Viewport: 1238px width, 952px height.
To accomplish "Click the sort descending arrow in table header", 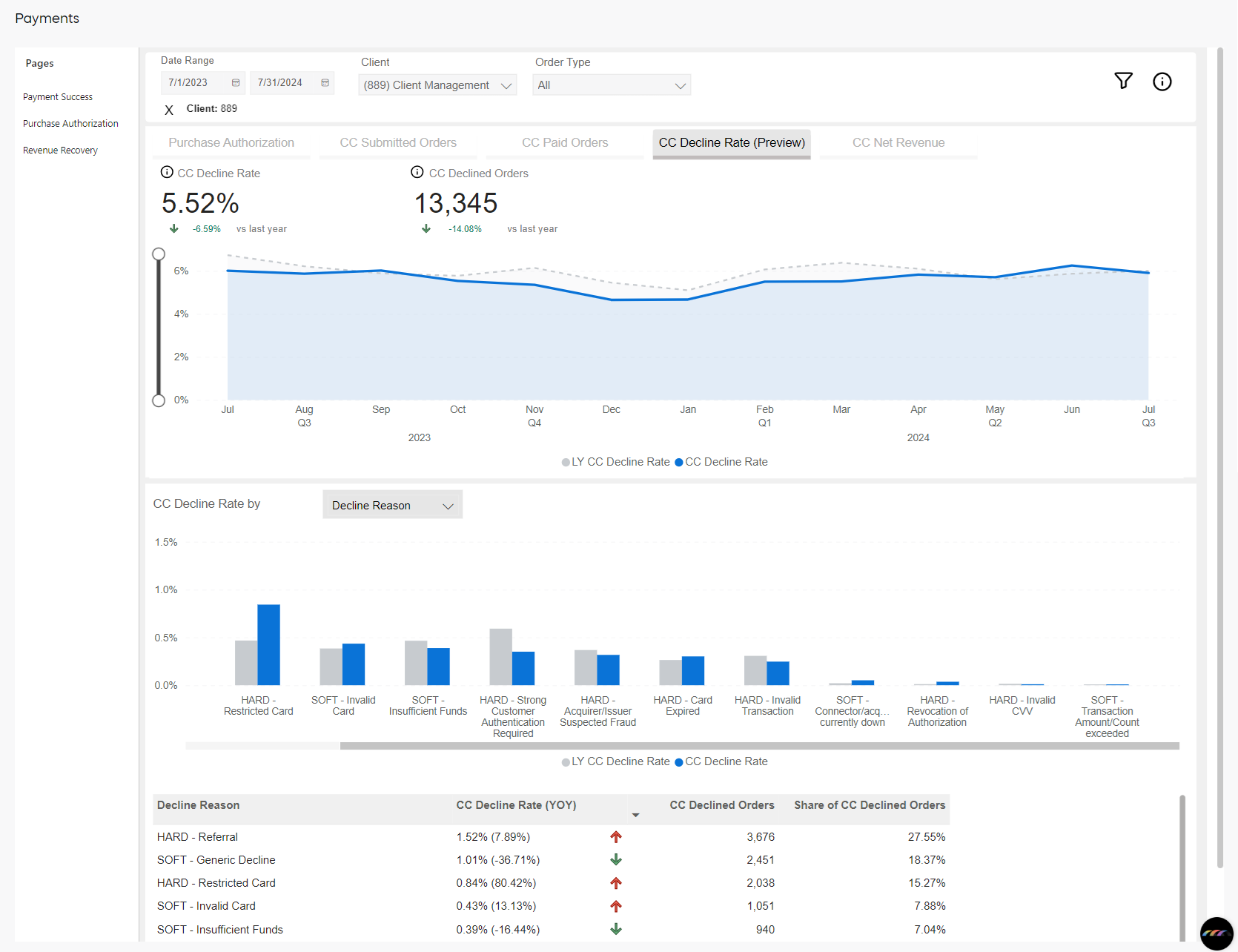I will pyautogui.click(x=635, y=816).
